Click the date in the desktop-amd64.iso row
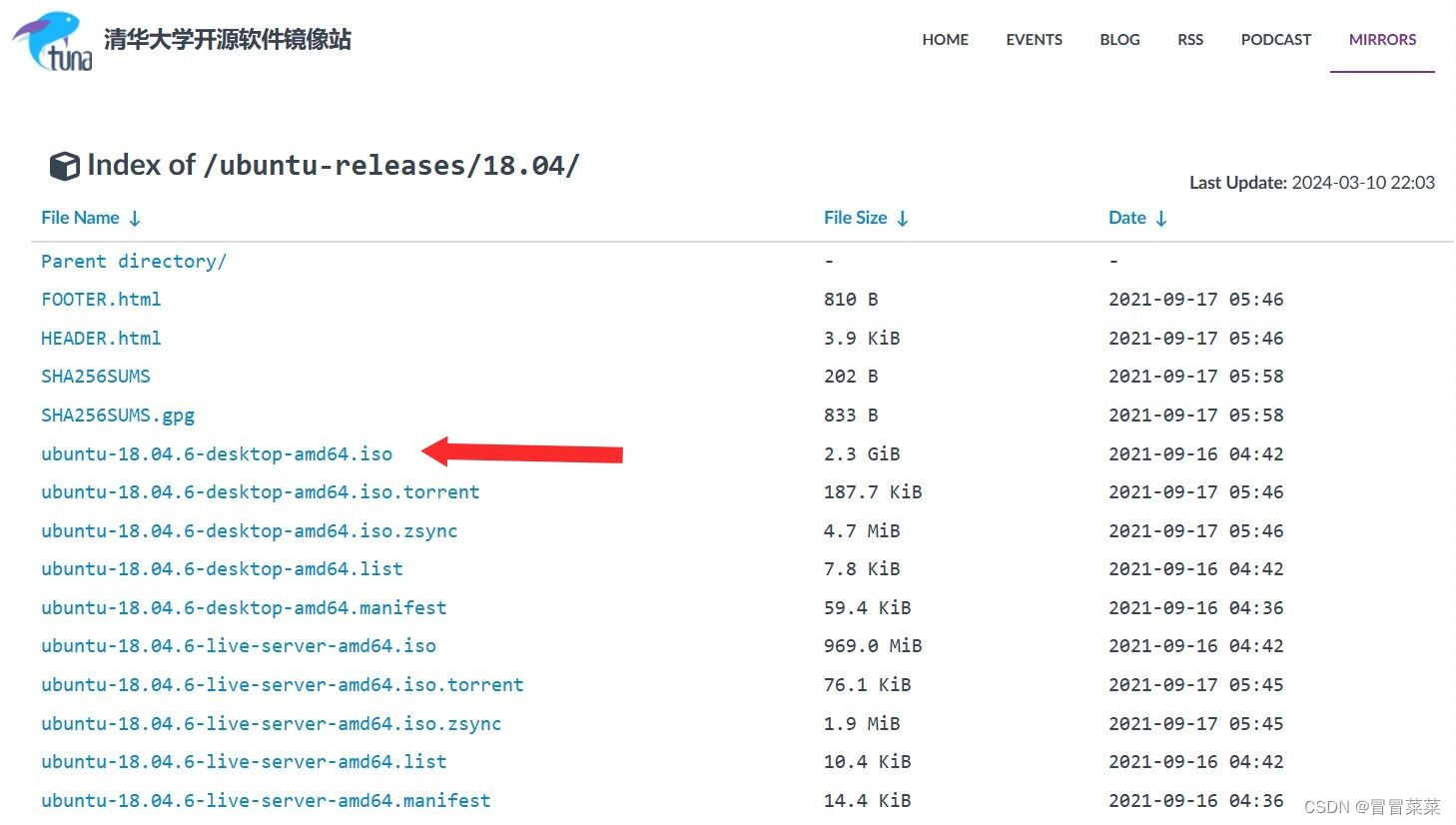1456x825 pixels. coord(1196,454)
